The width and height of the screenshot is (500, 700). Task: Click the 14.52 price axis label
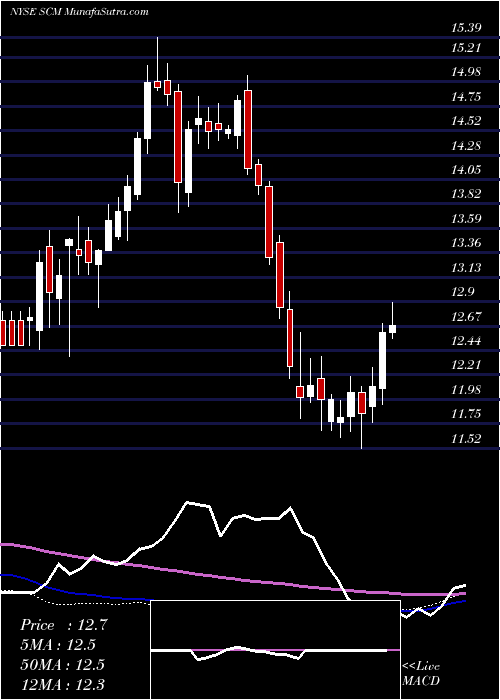point(466,121)
